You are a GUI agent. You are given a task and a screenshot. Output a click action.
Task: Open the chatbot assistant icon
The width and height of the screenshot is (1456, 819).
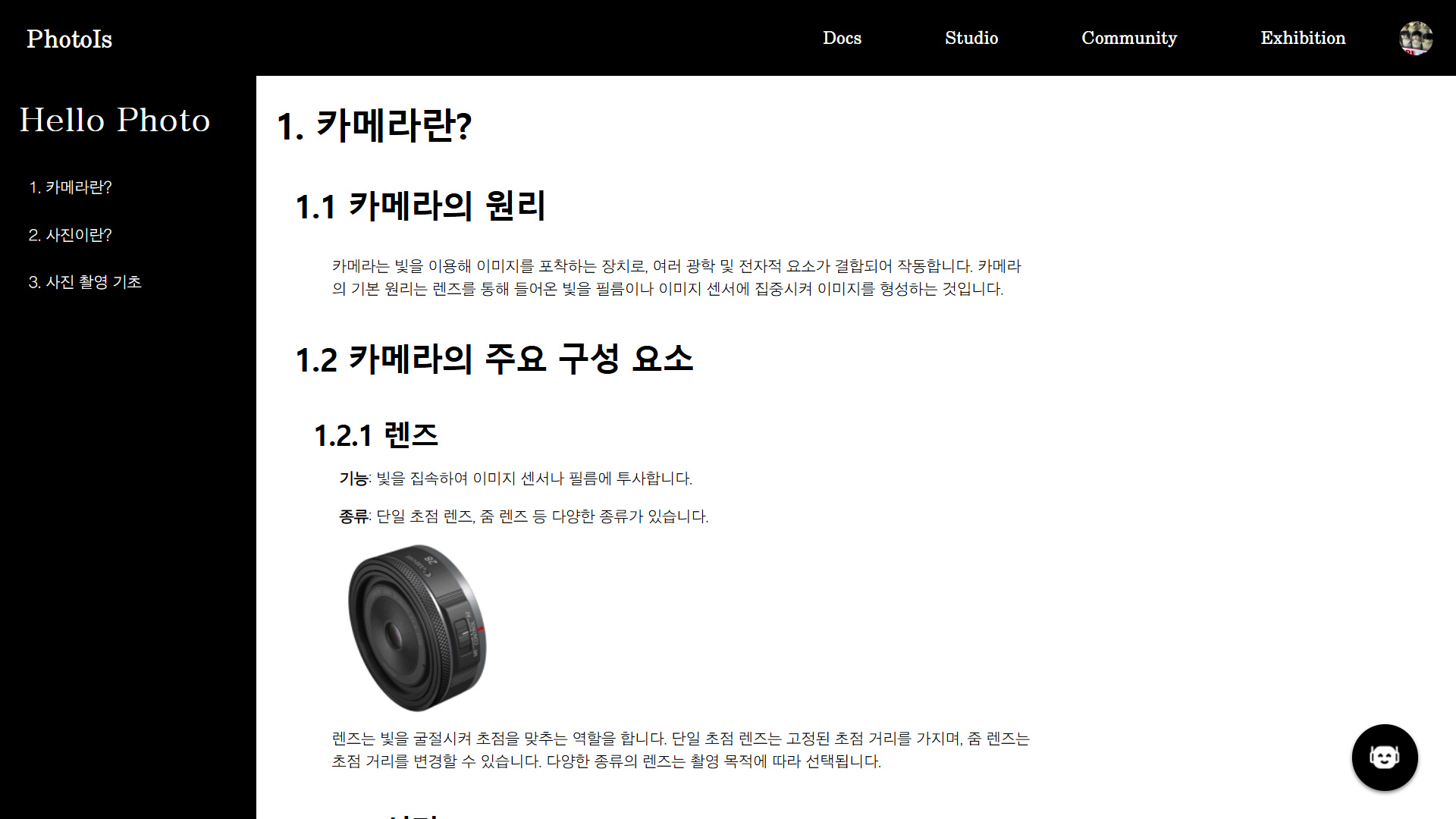tap(1385, 757)
